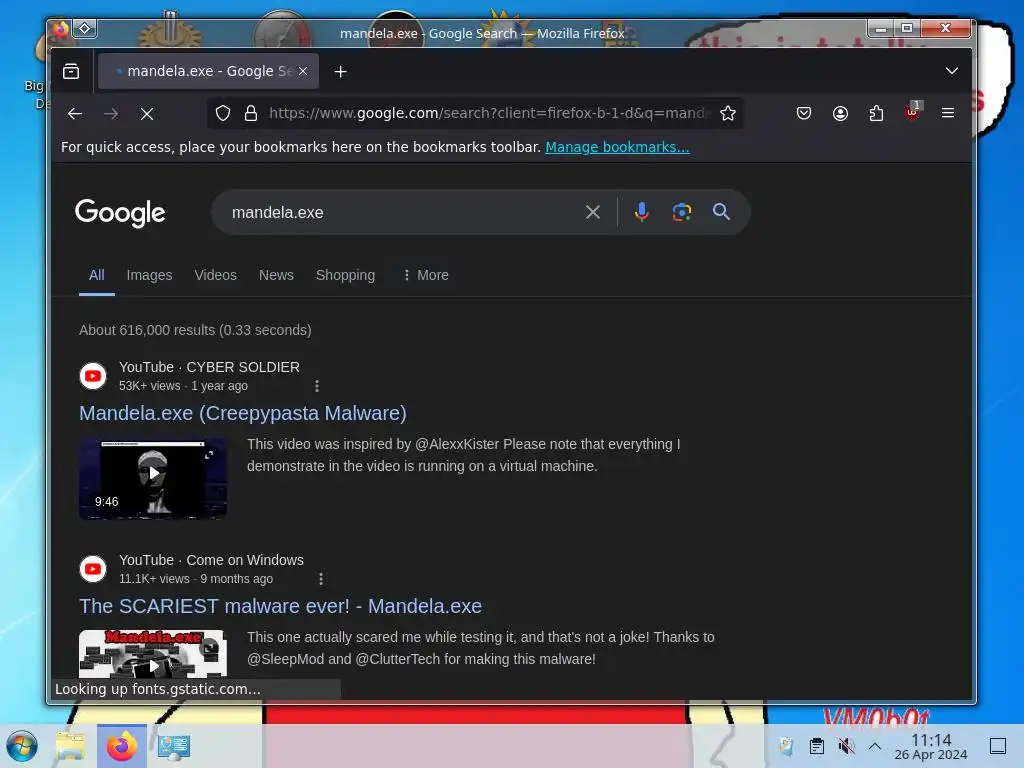Switch to Videos results tab
The height and width of the screenshot is (768, 1024).
coord(216,275)
